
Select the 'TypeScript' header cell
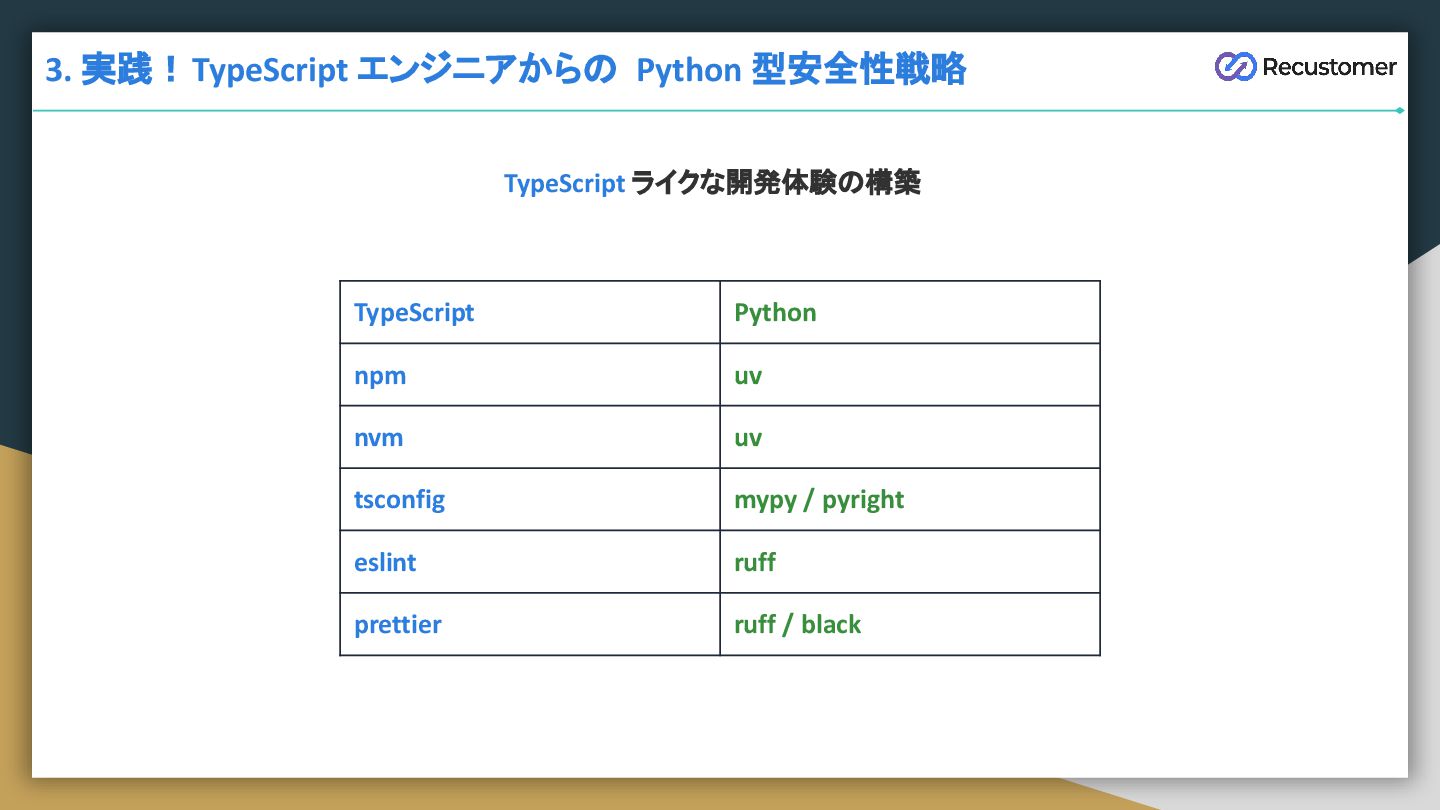pos(530,312)
